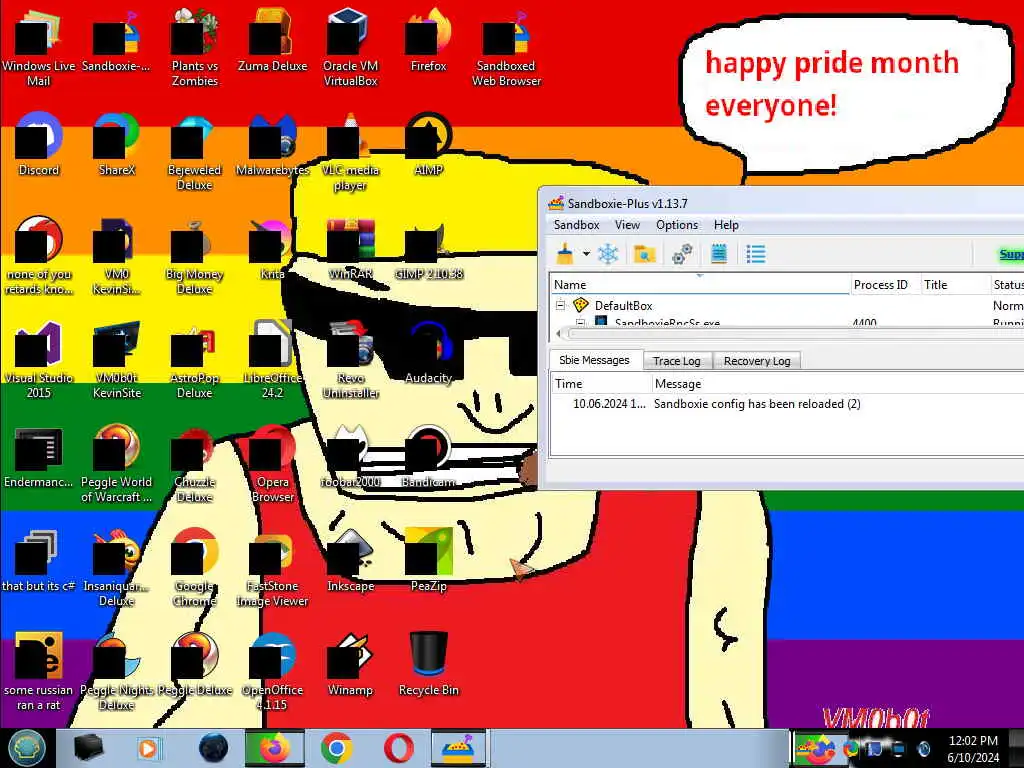The image size is (1024, 768).
Task: Select the Plants vs Zombies desktop icon
Action: click(195, 49)
